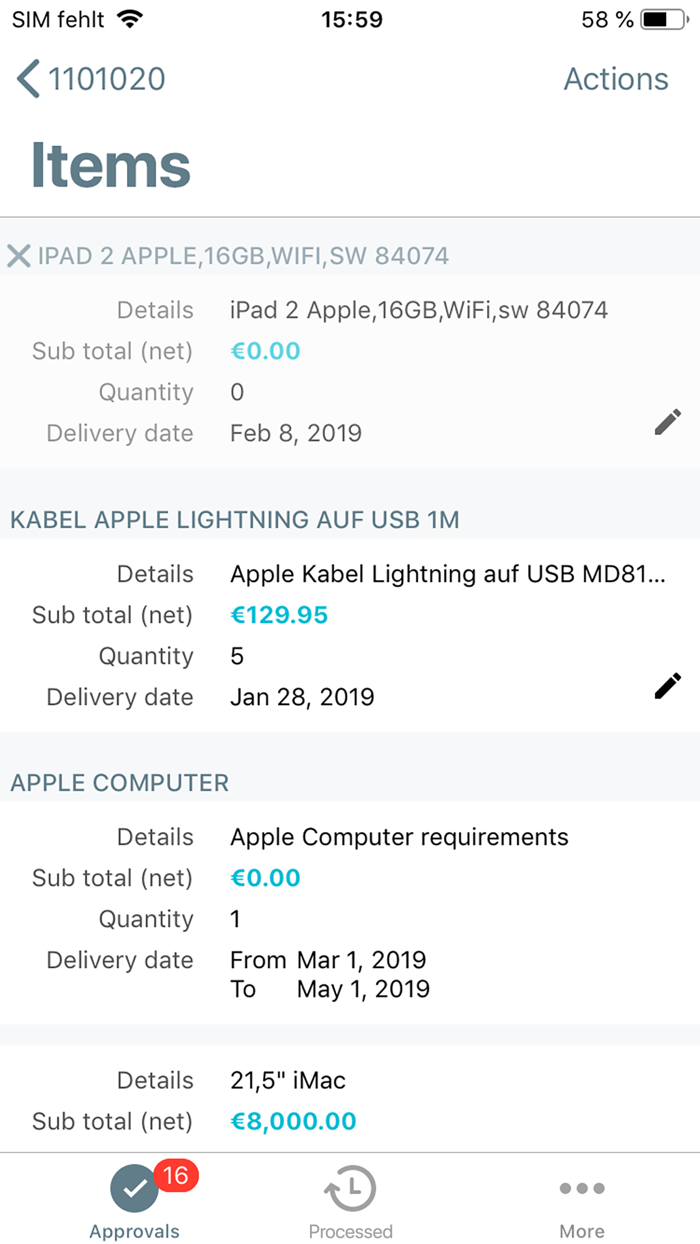This screenshot has width=700, height=1244.
Task: Open the Approvals tab checkmark icon
Action: pyautogui.click(x=134, y=1189)
